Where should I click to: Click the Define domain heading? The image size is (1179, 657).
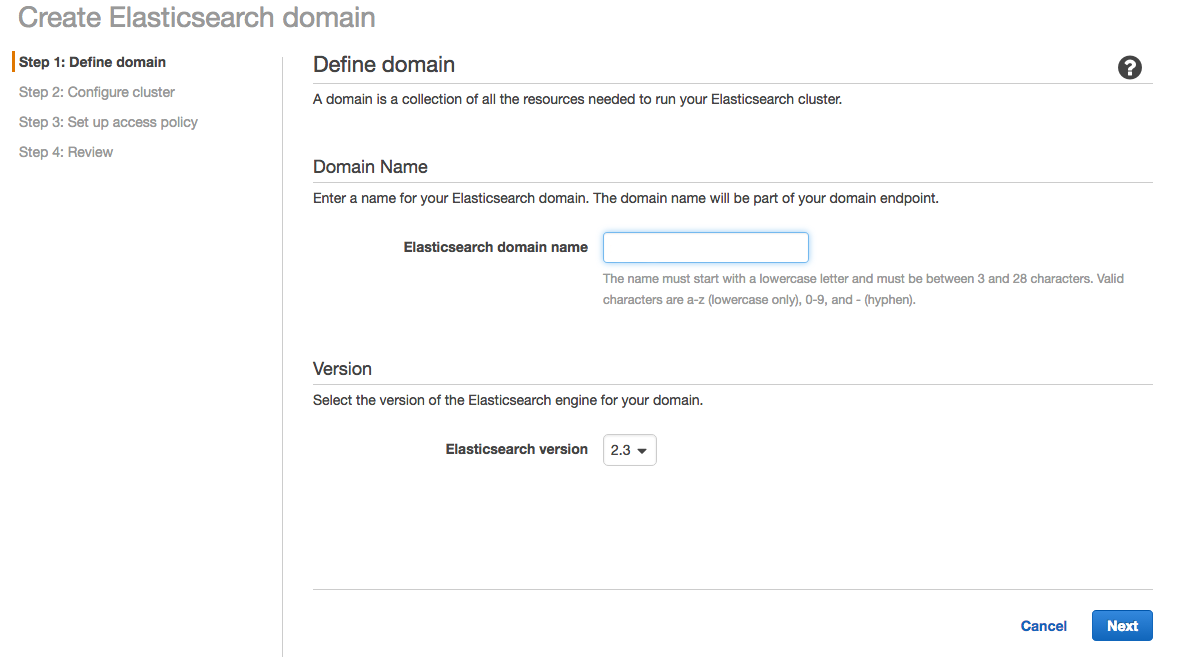[384, 65]
